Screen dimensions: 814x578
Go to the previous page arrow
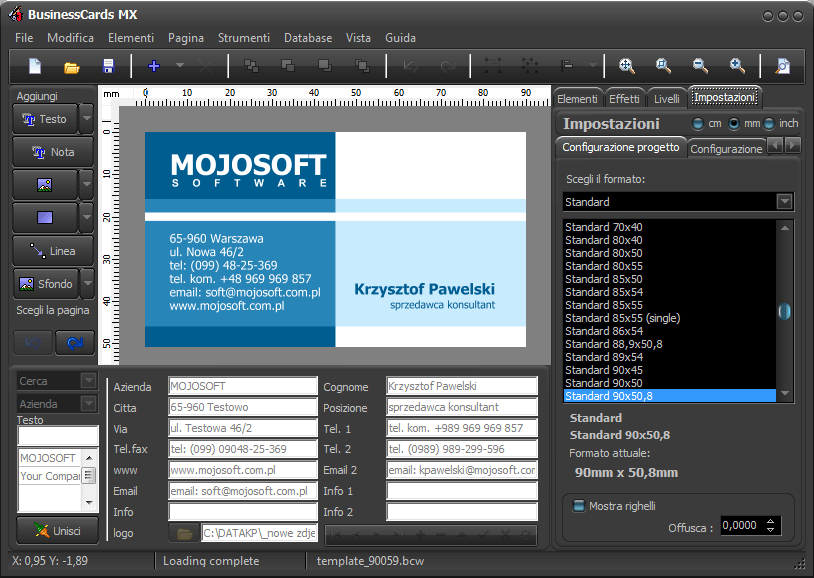click(x=33, y=343)
